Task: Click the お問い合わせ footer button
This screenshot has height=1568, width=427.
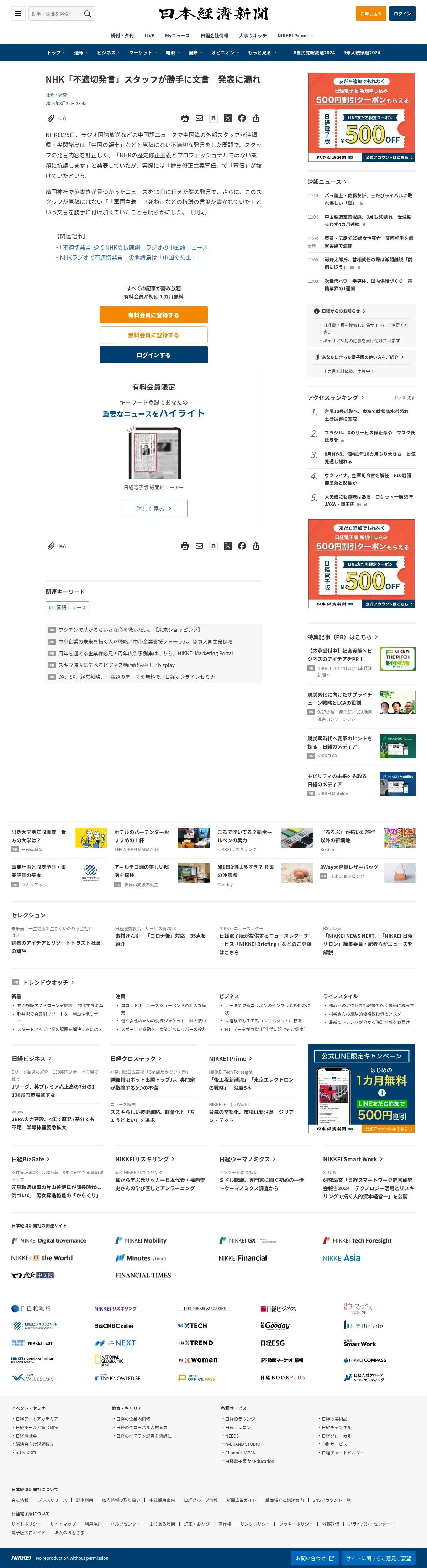Action: coord(315,1558)
